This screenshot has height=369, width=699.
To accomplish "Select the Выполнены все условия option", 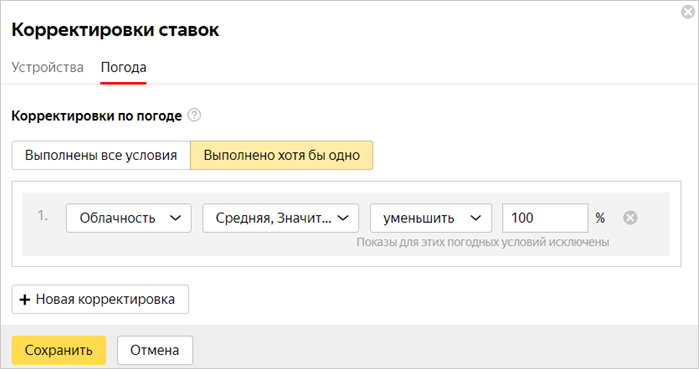I will pyautogui.click(x=101, y=155).
